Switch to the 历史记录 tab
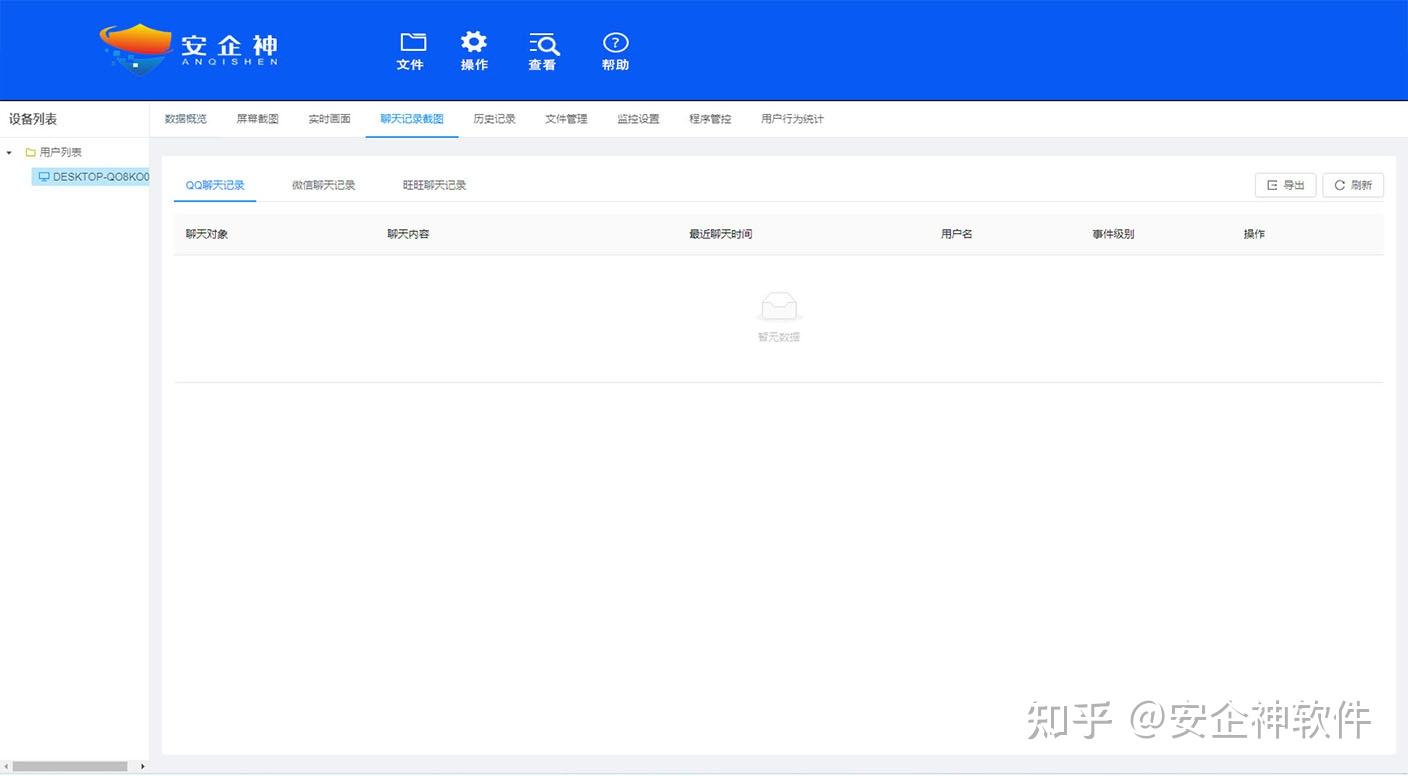The width and height of the screenshot is (1408, 776). pyautogui.click(x=495, y=119)
